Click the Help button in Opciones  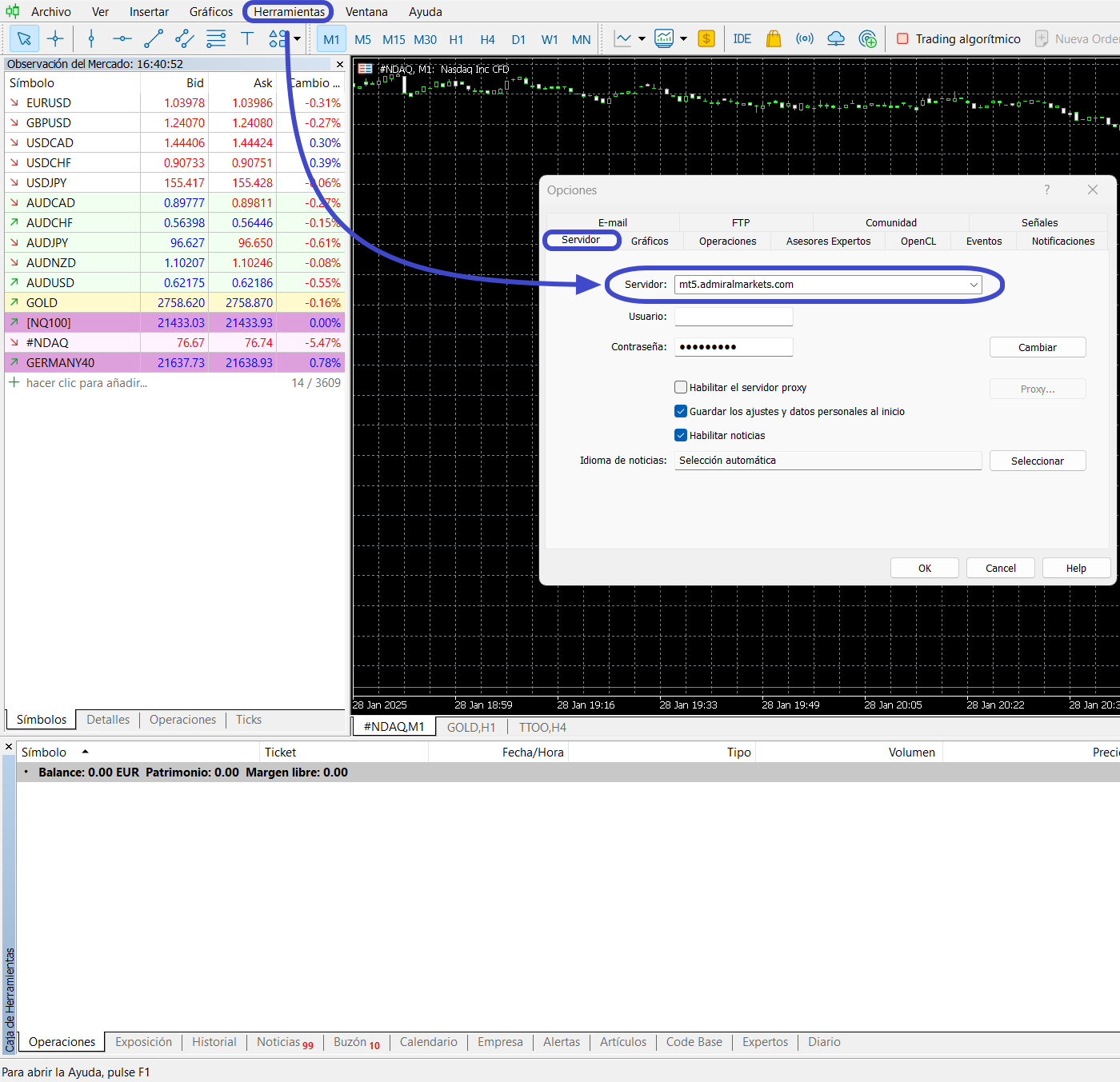click(1076, 568)
